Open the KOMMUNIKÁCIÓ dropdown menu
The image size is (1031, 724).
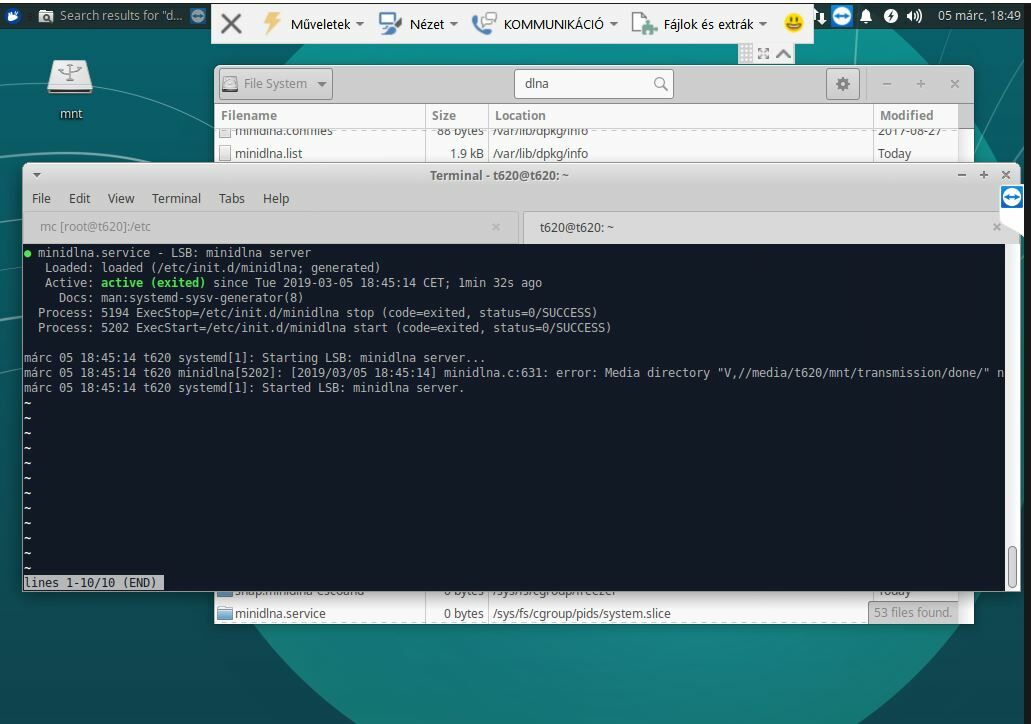click(545, 24)
